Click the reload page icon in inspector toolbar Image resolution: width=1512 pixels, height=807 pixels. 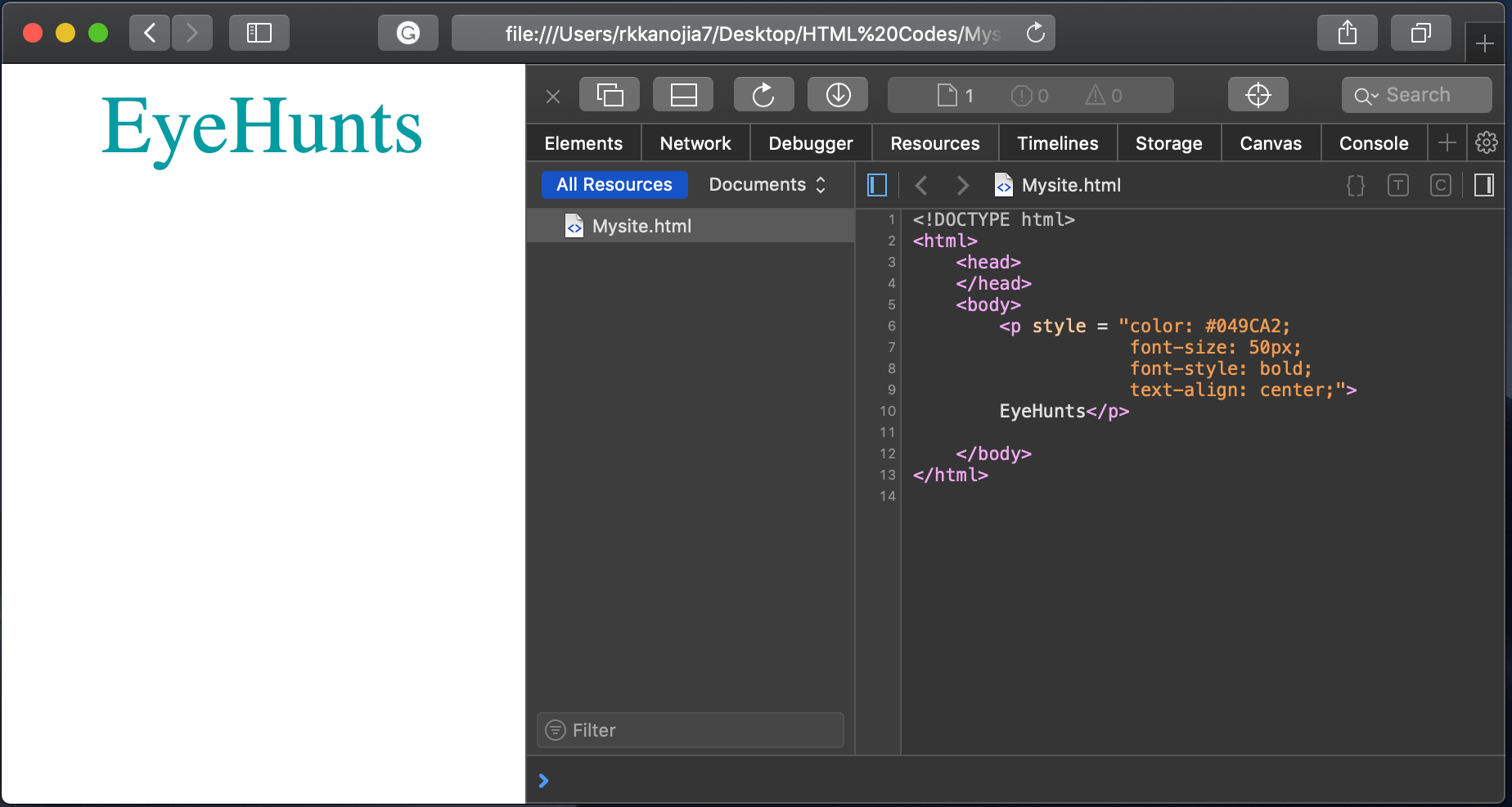click(763, 94)
